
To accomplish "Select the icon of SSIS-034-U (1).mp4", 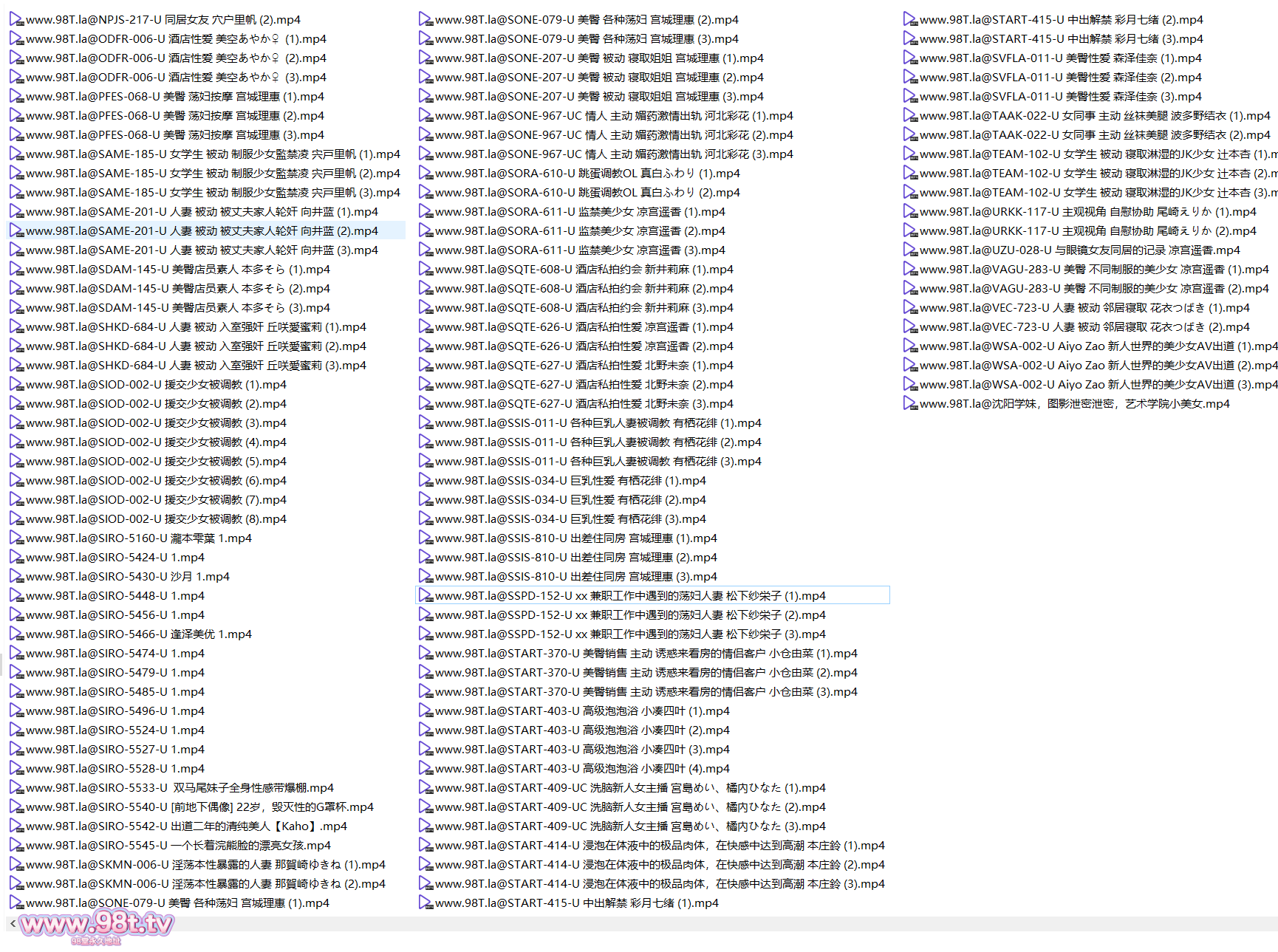I will 426,481.
